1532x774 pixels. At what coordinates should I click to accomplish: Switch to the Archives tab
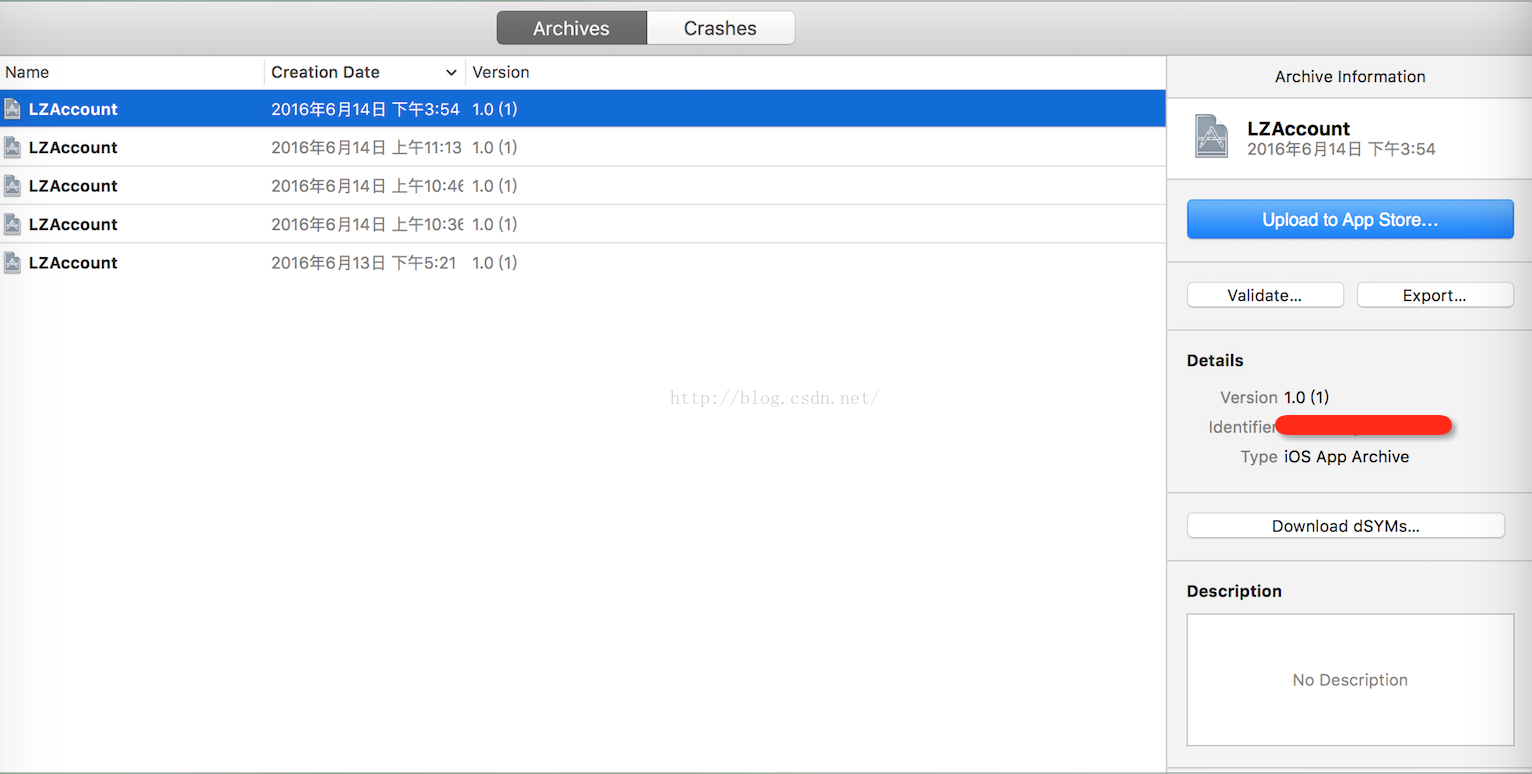click(x=571, y=28)
